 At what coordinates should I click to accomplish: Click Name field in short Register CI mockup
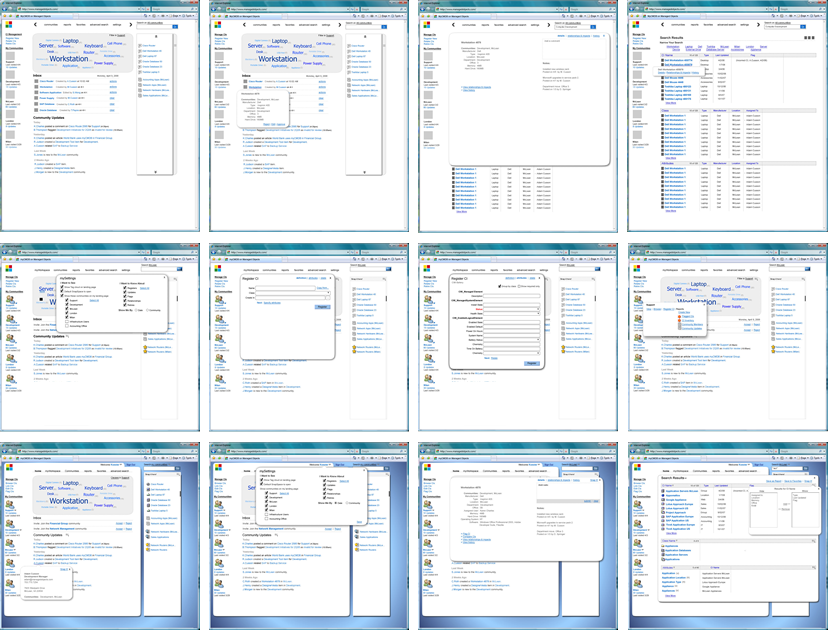pos(286,288)
